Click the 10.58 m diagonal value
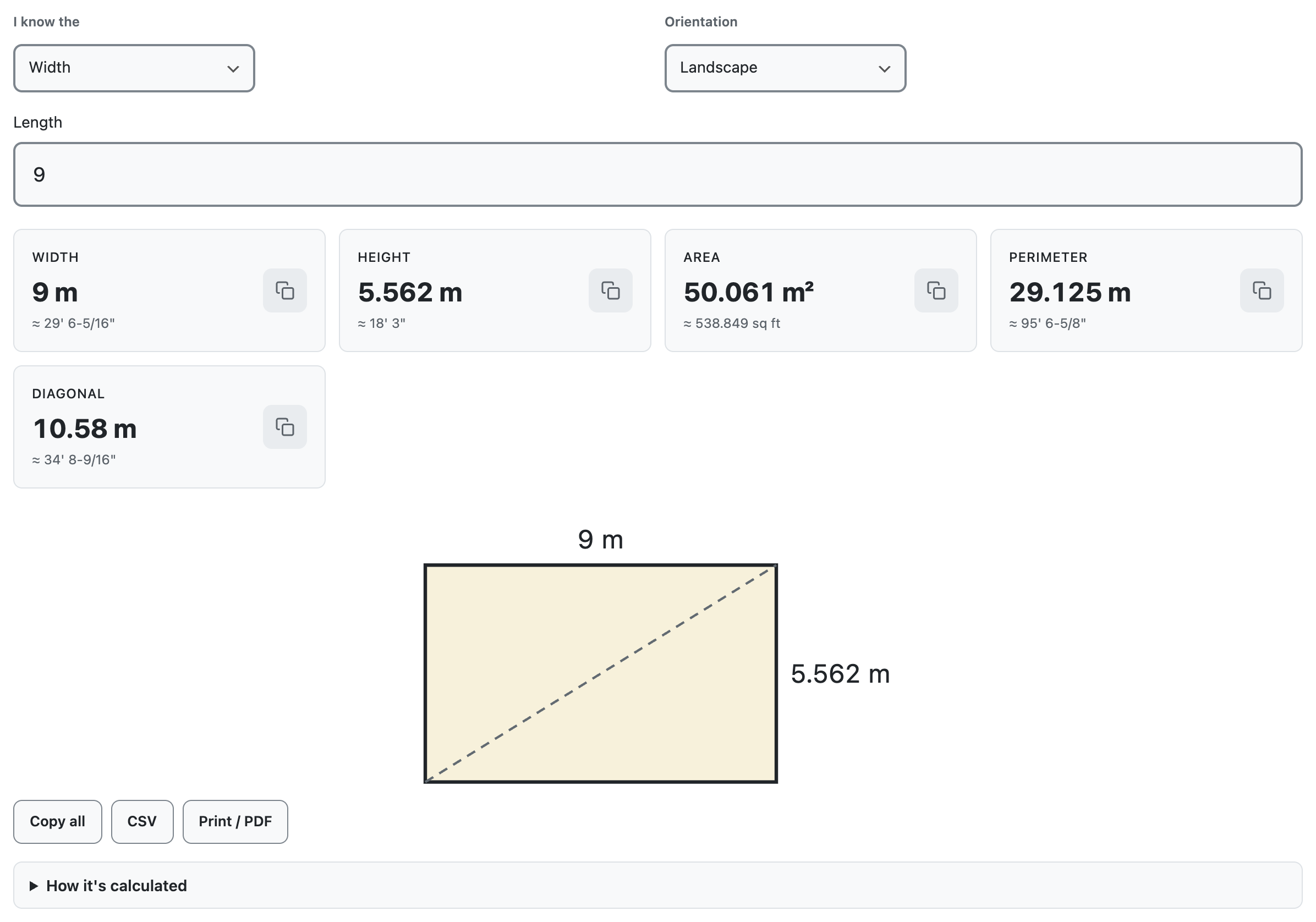The width and height of the screenshot is (1316, 922). coord(85,429)
